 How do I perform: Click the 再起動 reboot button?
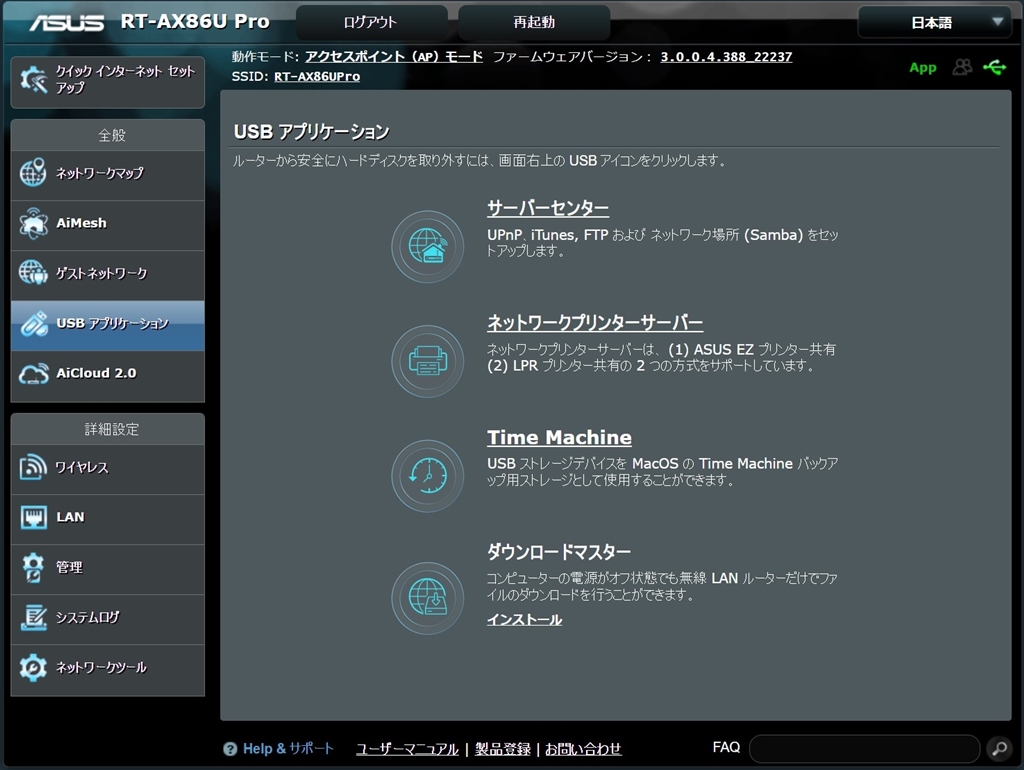click(x=534, y=22)
